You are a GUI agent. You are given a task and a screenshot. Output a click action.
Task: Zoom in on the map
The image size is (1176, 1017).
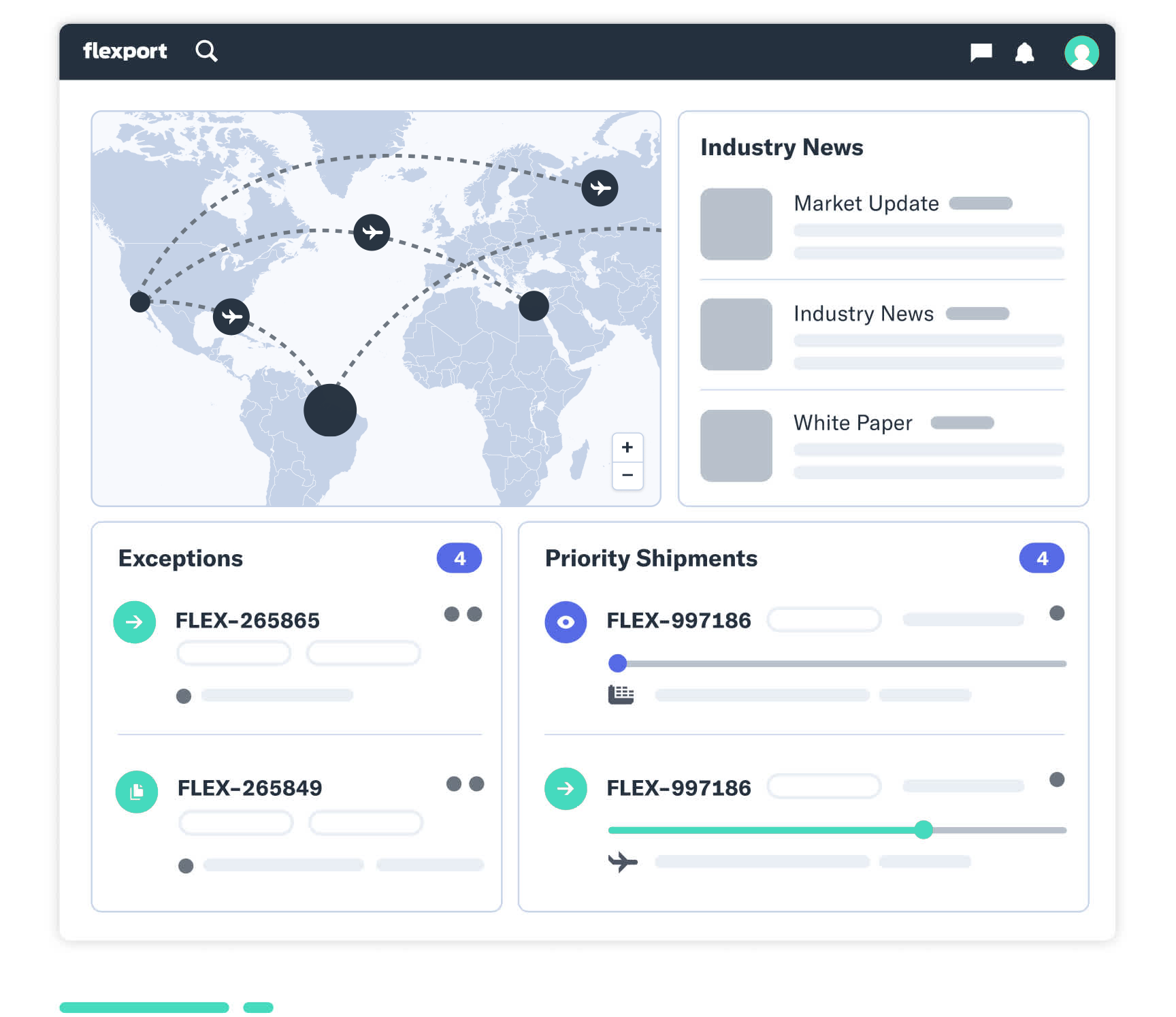click(x=627, y=447)
